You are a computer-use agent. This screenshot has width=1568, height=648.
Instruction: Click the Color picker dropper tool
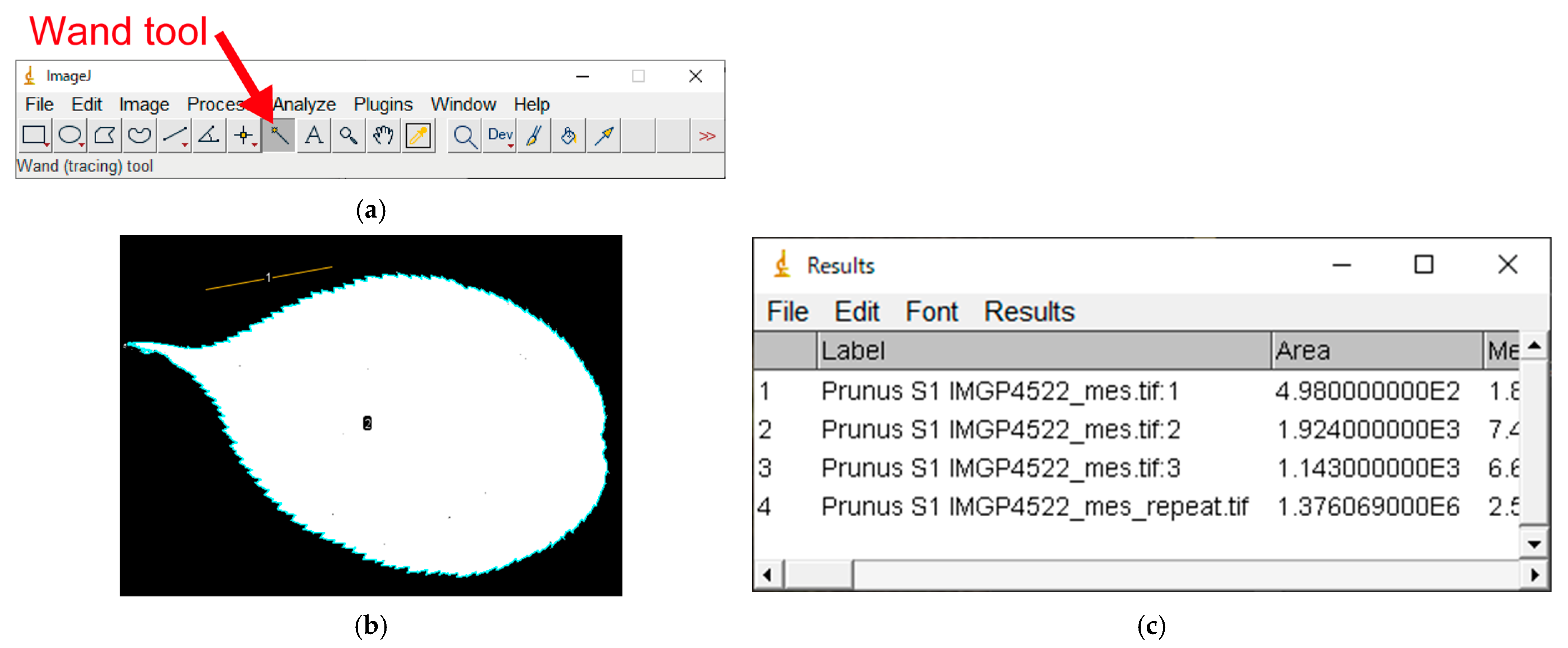point(418,135)
